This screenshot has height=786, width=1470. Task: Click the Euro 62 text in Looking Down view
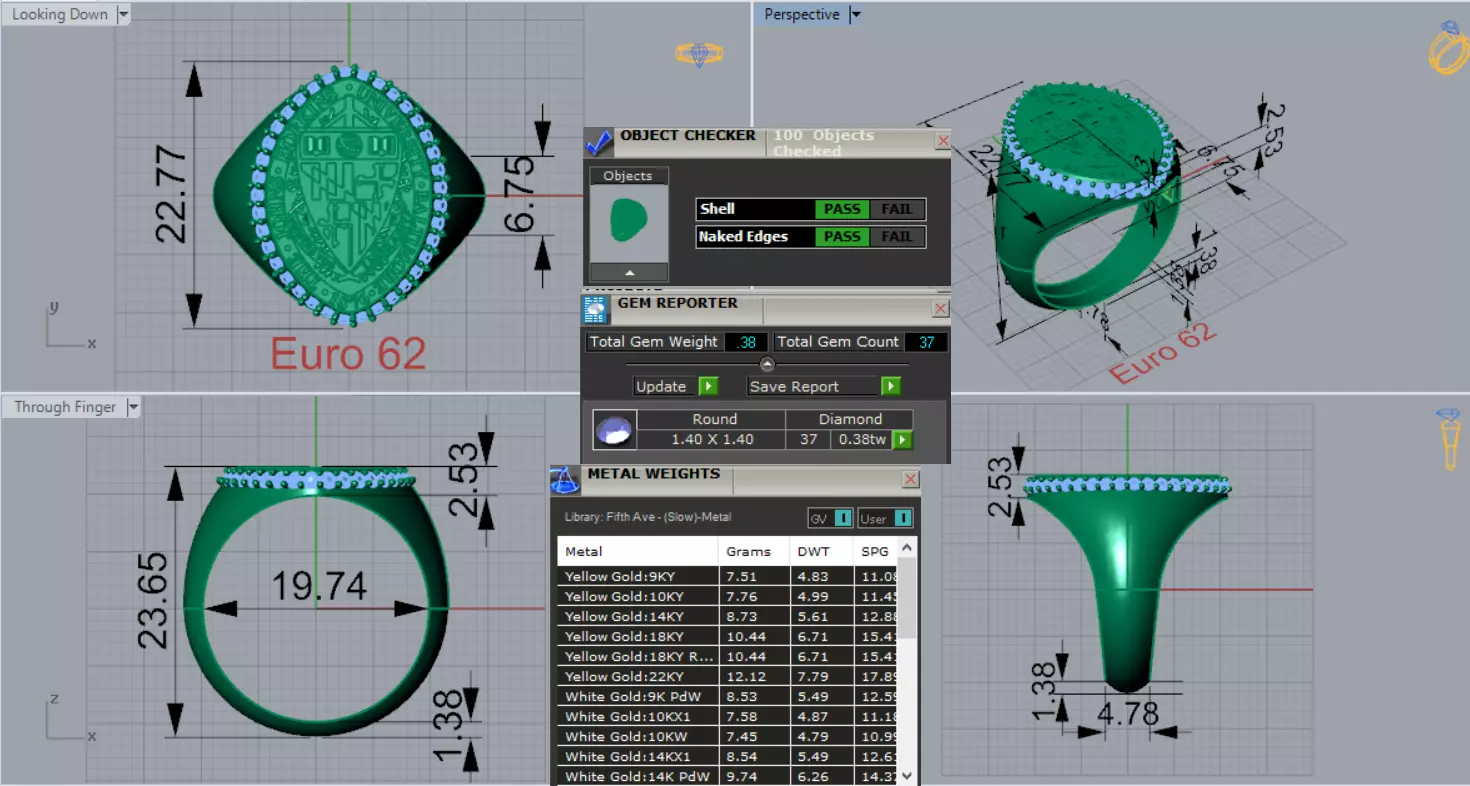[x=349, y=353]
